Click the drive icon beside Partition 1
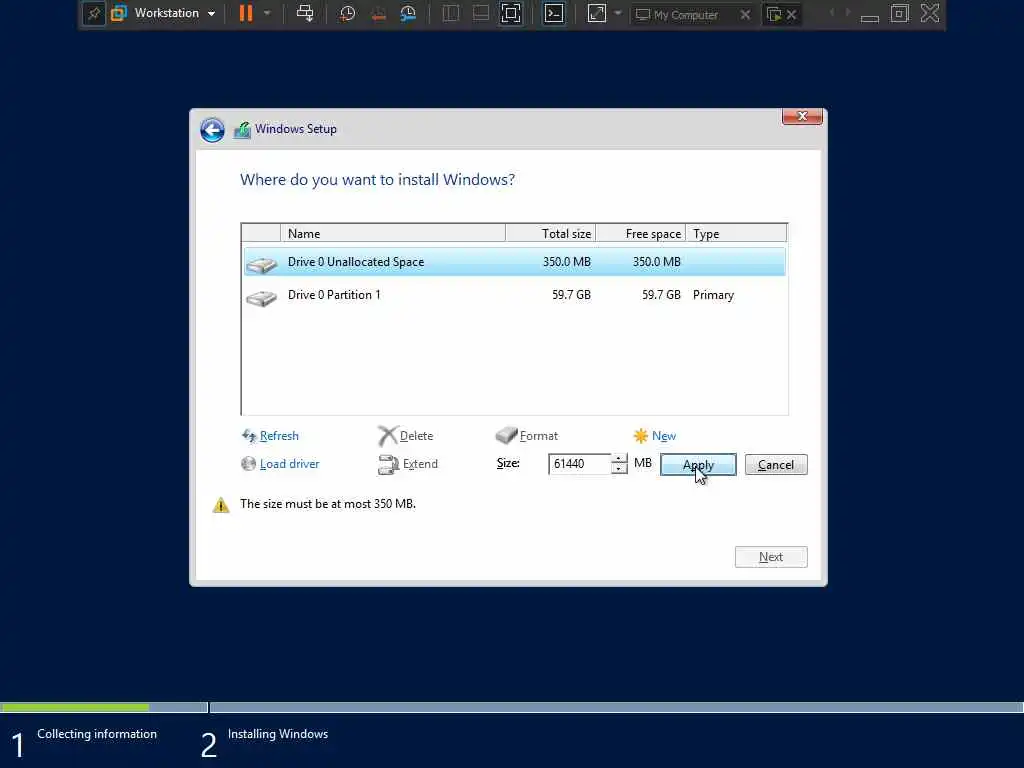Screen dimensions: 1024x768 (261, 298)
